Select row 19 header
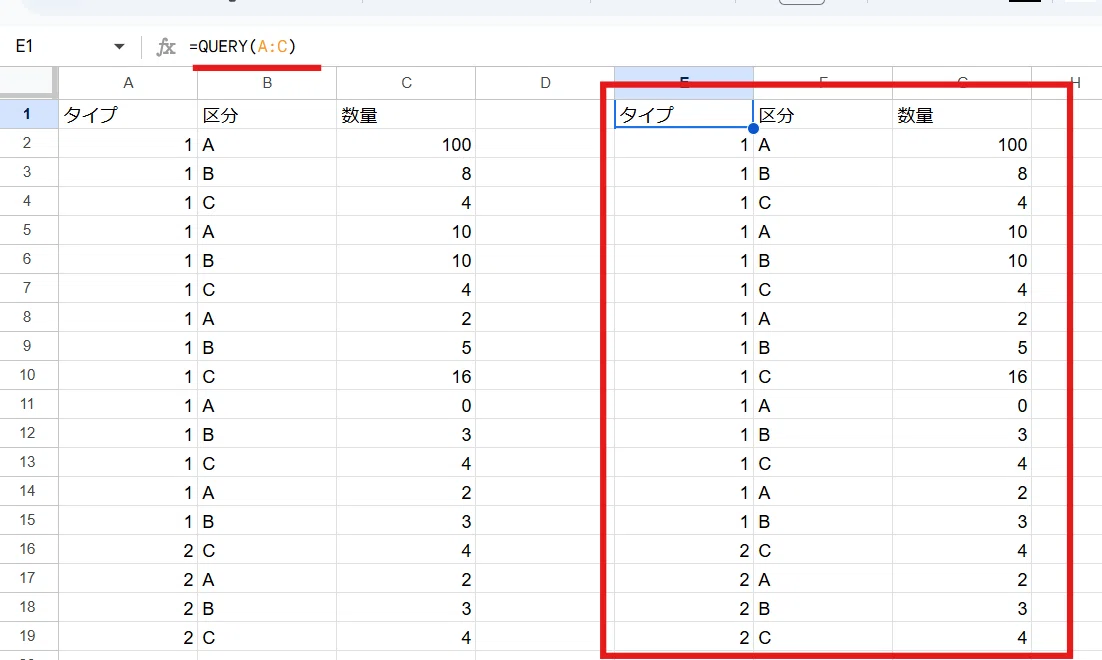 (27, 636)
